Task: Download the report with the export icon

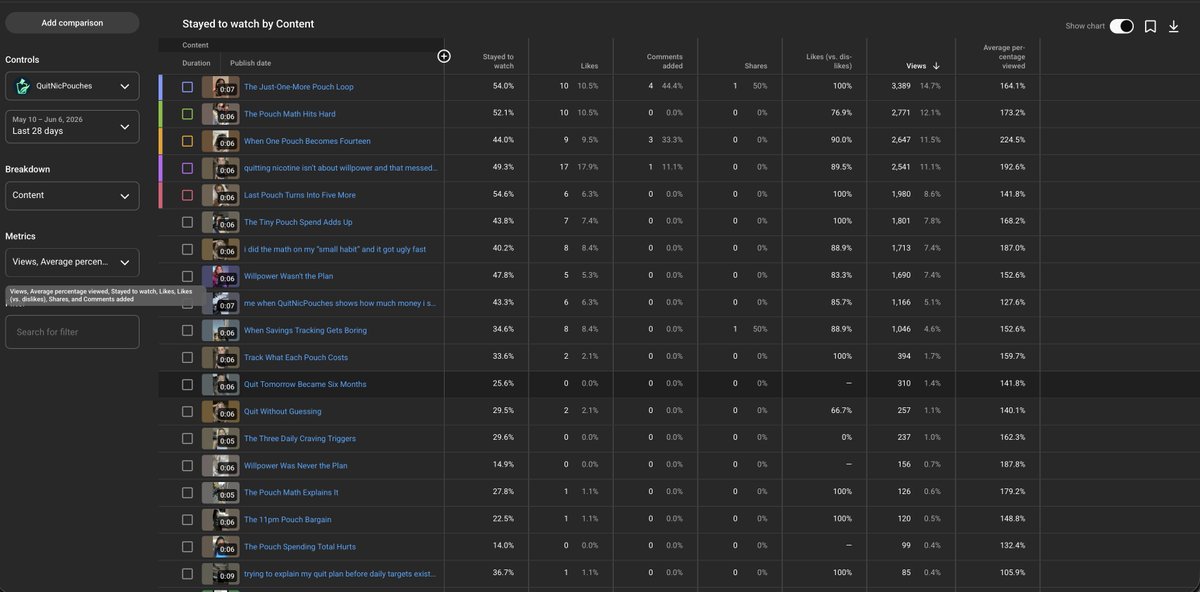Action: (x=1174, y=26)
